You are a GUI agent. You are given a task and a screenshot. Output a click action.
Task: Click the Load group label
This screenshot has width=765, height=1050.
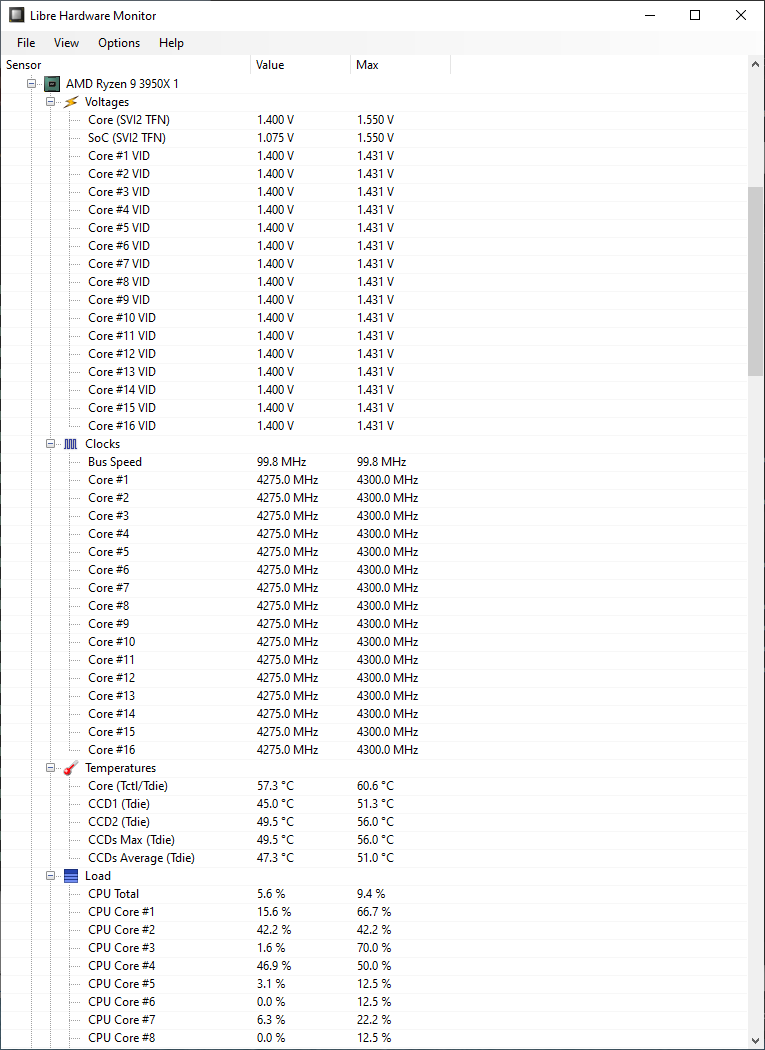tap(98, 876)
